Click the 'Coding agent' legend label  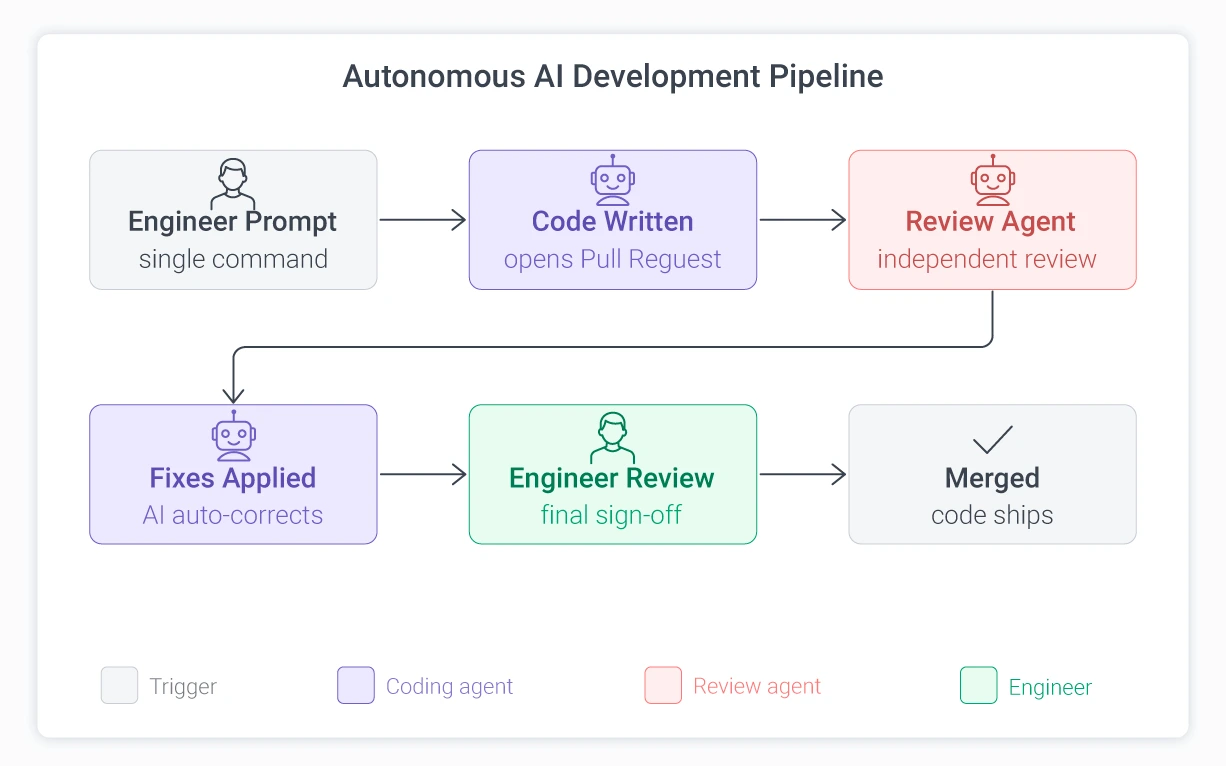click(x=449, y=687)
